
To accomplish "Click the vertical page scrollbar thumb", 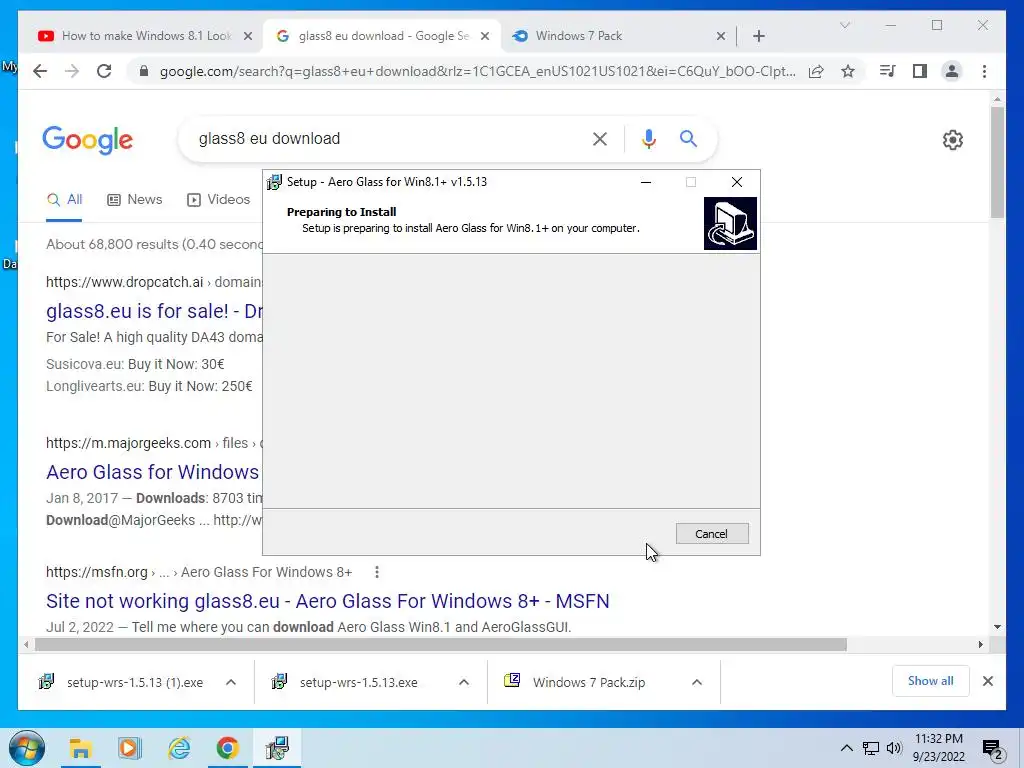I will tap(997, 162).
